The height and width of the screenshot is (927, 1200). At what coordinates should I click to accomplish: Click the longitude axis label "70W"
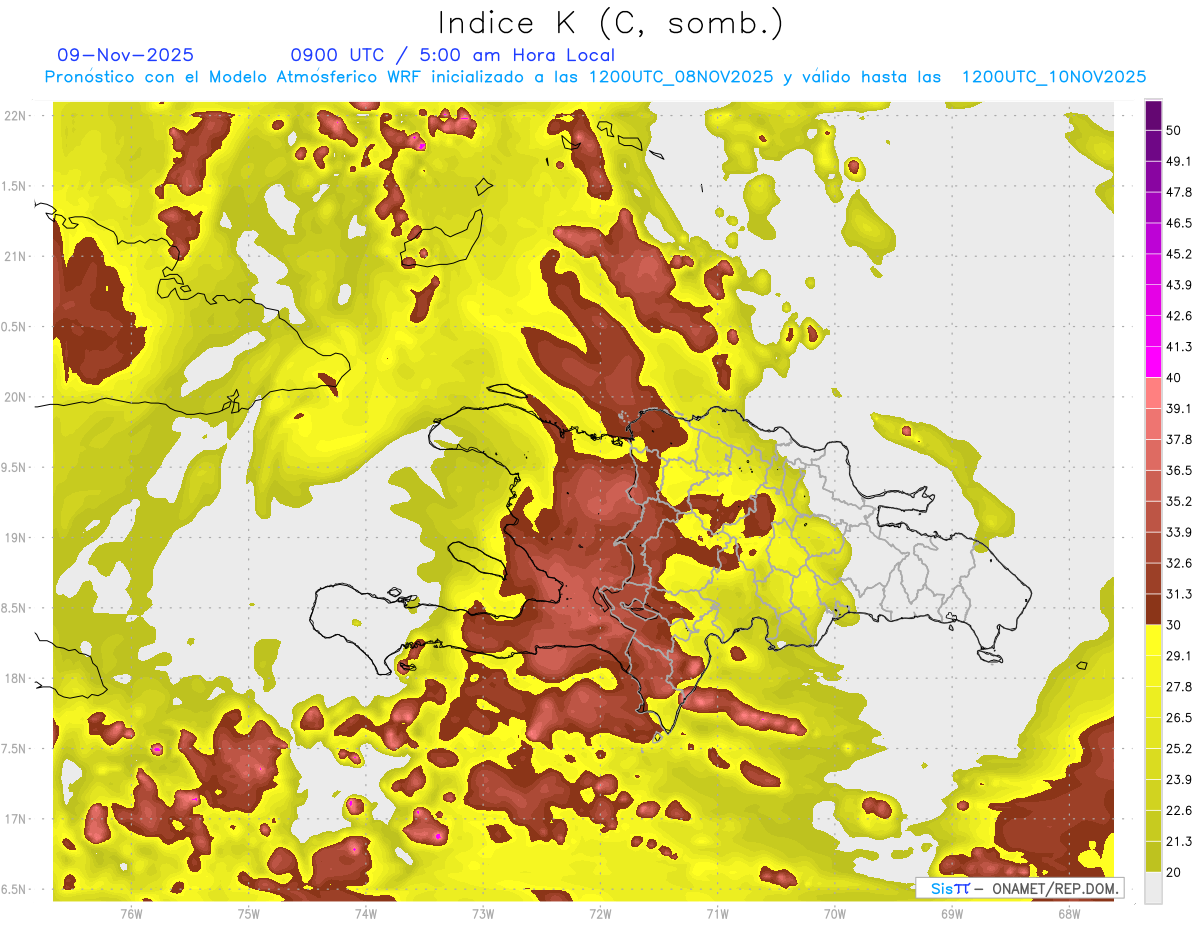835,913
